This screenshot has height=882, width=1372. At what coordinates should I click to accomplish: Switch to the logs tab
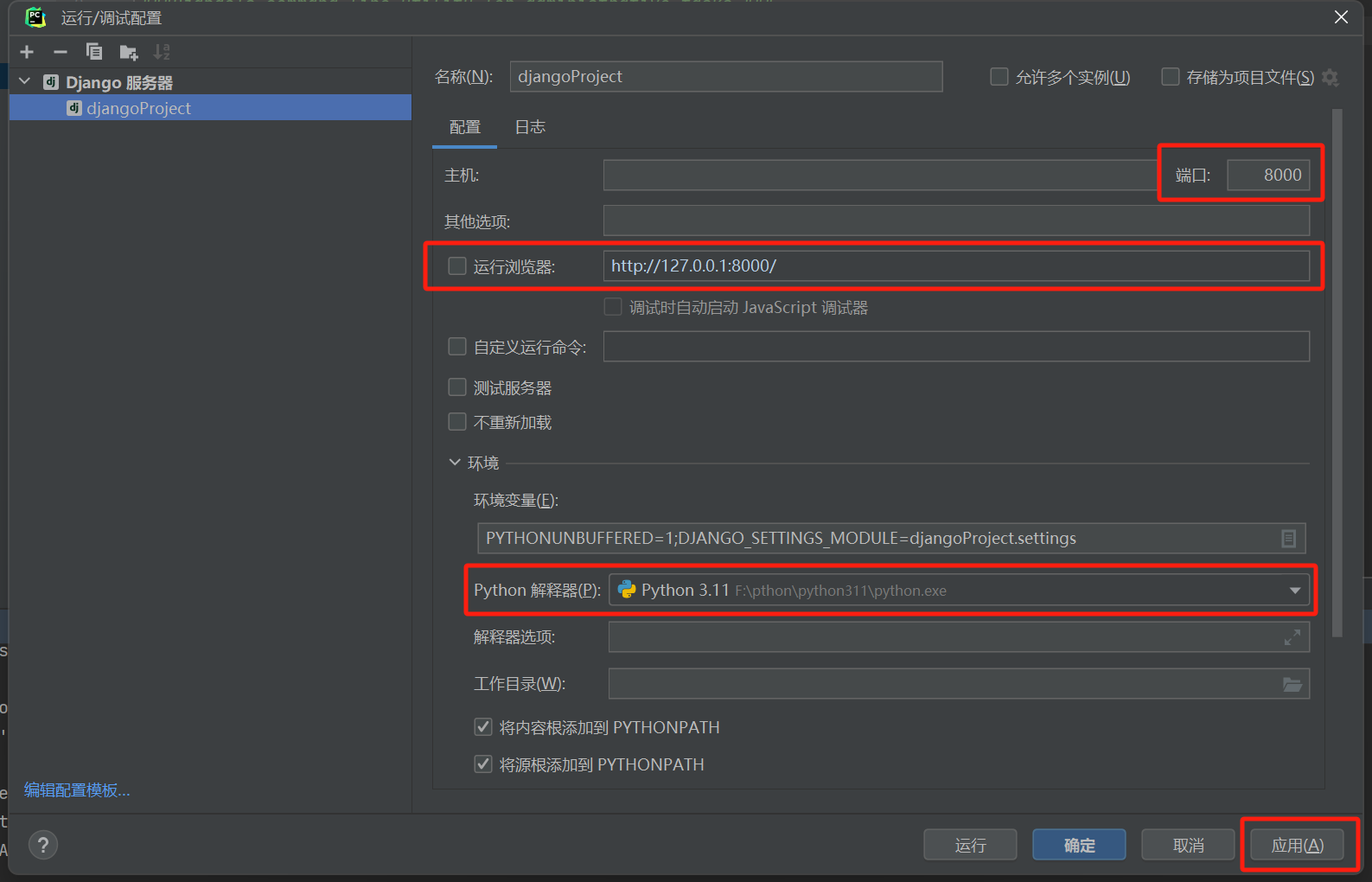coord(530,127)
